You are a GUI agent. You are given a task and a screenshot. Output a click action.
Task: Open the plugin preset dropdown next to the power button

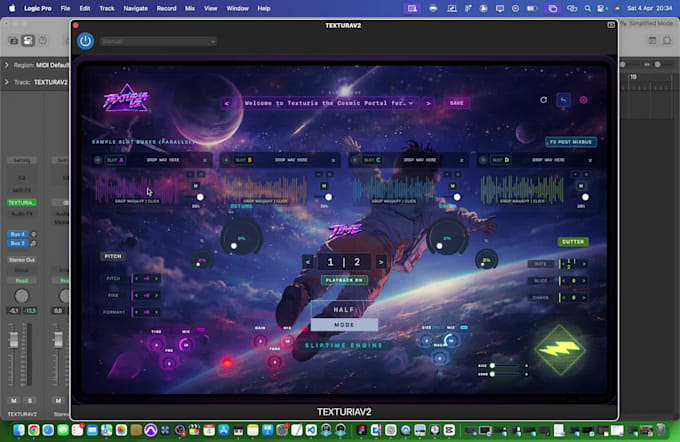pos(158,42)
